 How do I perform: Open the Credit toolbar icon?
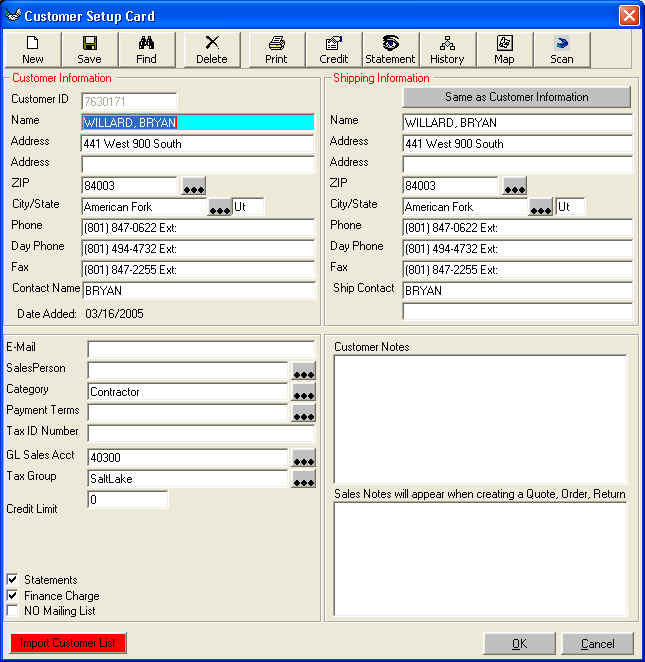[334, 50]
